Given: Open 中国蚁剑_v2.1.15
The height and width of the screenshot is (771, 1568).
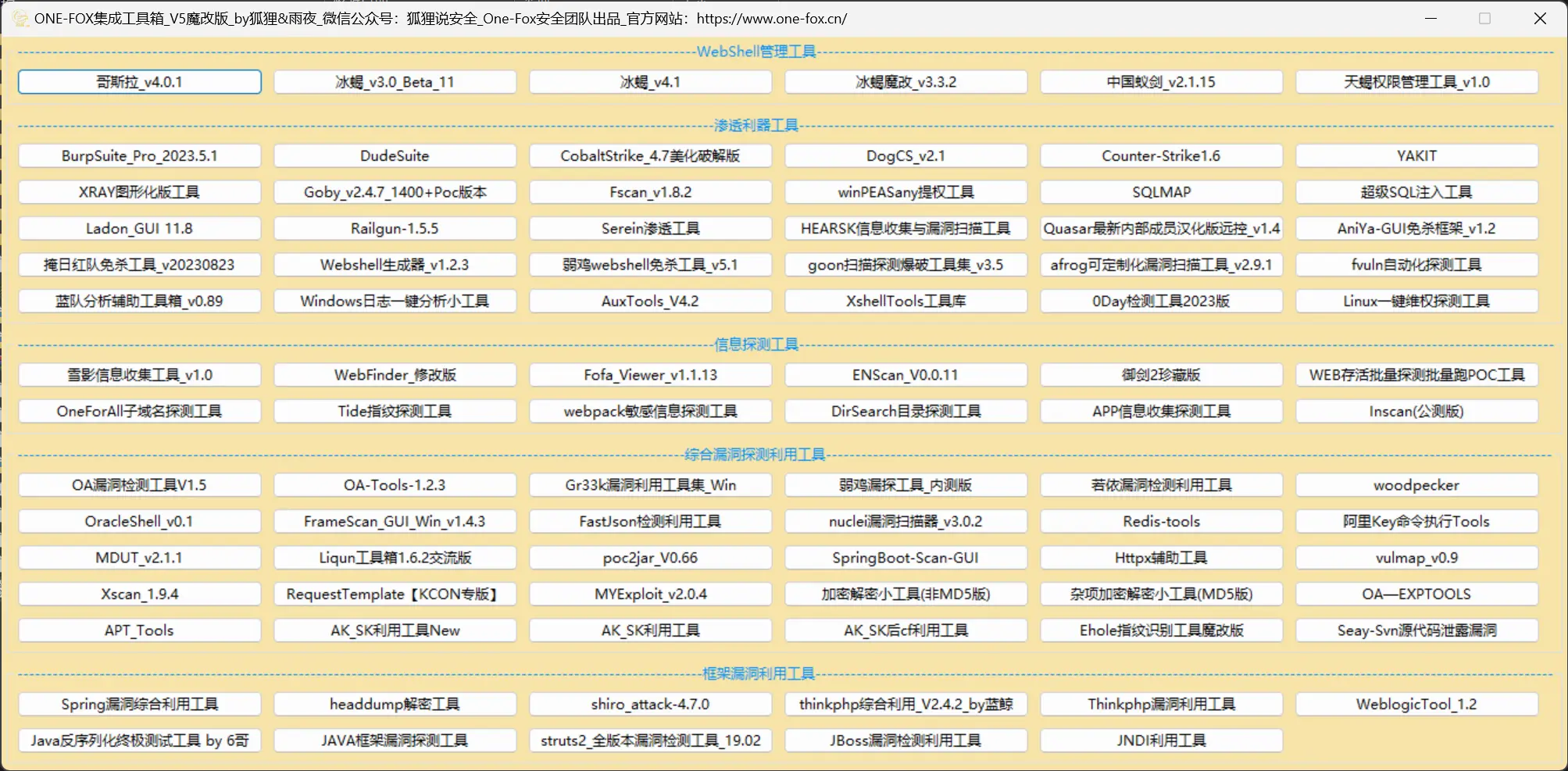Looking at the screenshot, I should point(1161,82).
